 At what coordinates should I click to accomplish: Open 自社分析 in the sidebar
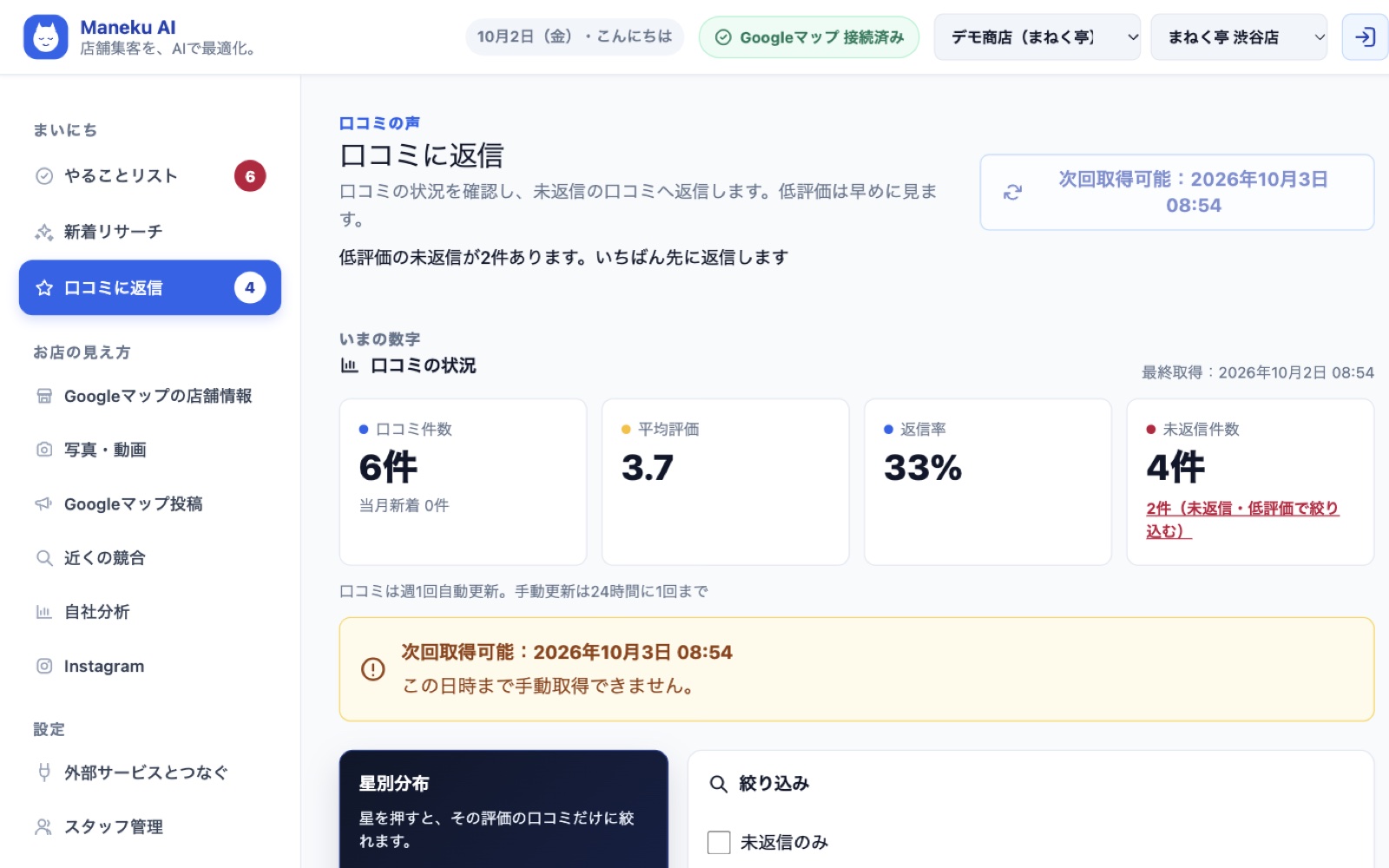(150, 612)
